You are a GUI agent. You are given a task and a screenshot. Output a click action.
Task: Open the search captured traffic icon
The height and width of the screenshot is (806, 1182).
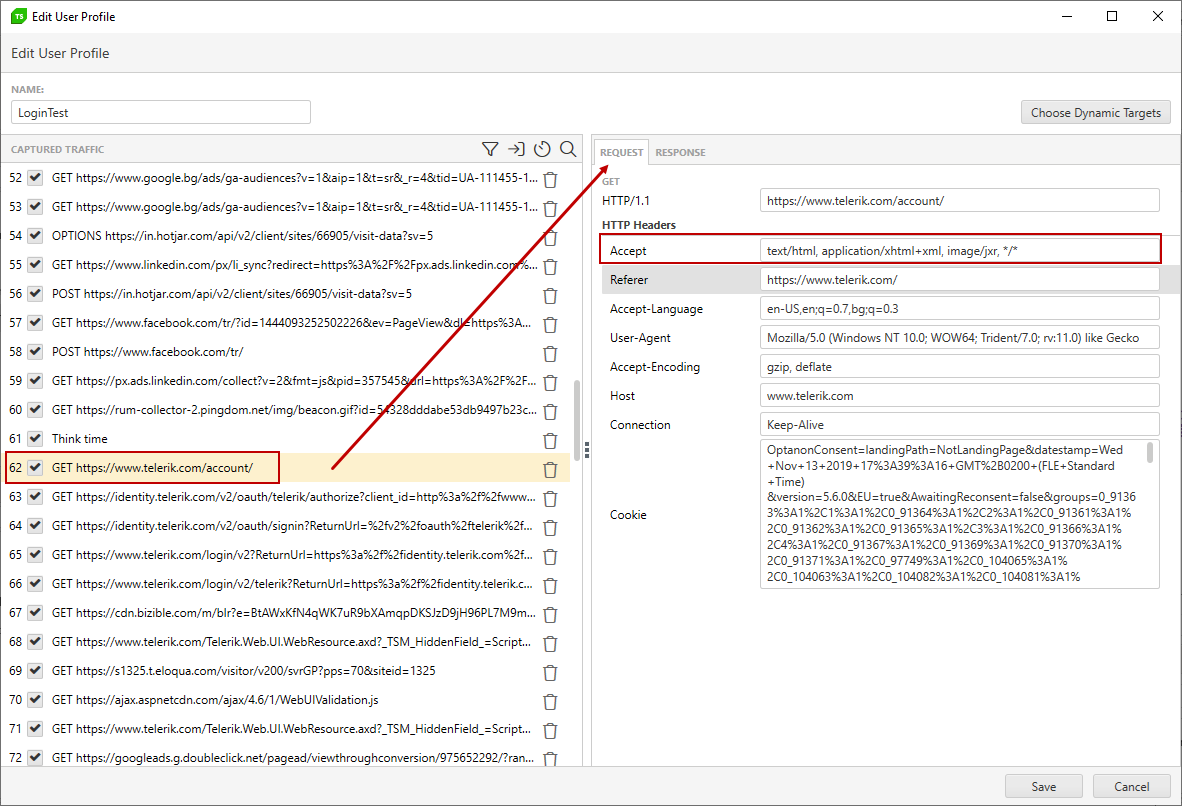[568, 149]
